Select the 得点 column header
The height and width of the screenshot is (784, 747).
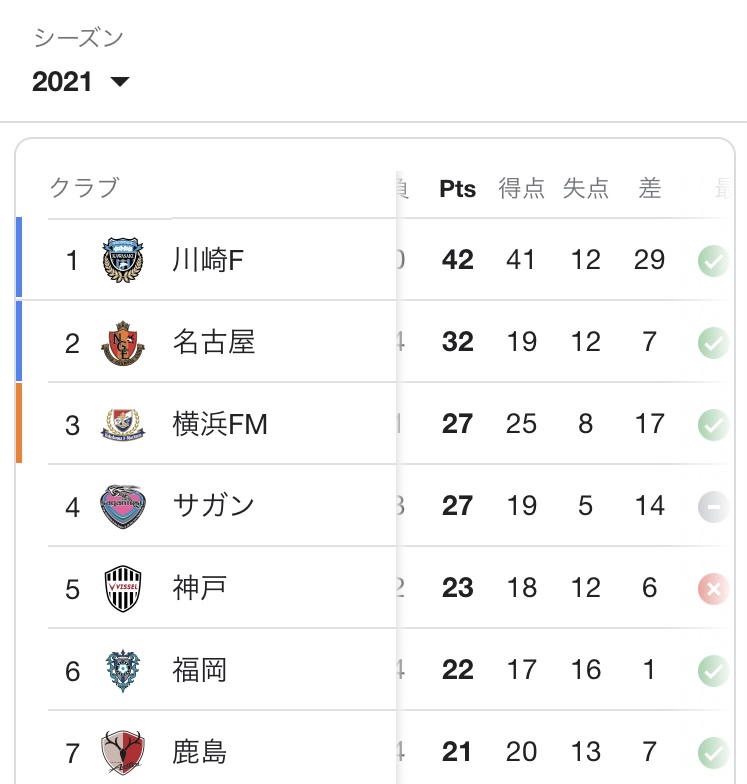[x=522, y=188]
